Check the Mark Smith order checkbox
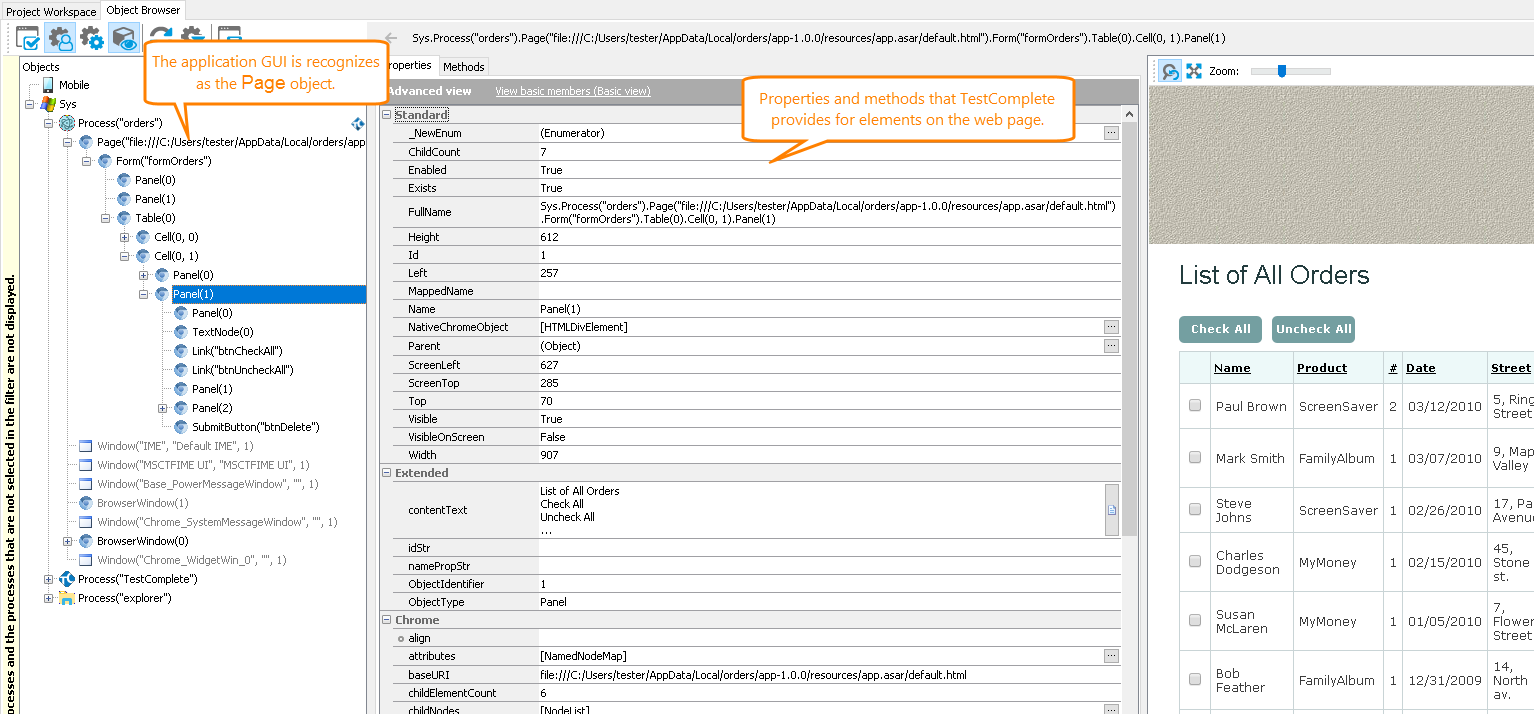The height and width of the screenshot is (714, 1534). click(1195, 457)
